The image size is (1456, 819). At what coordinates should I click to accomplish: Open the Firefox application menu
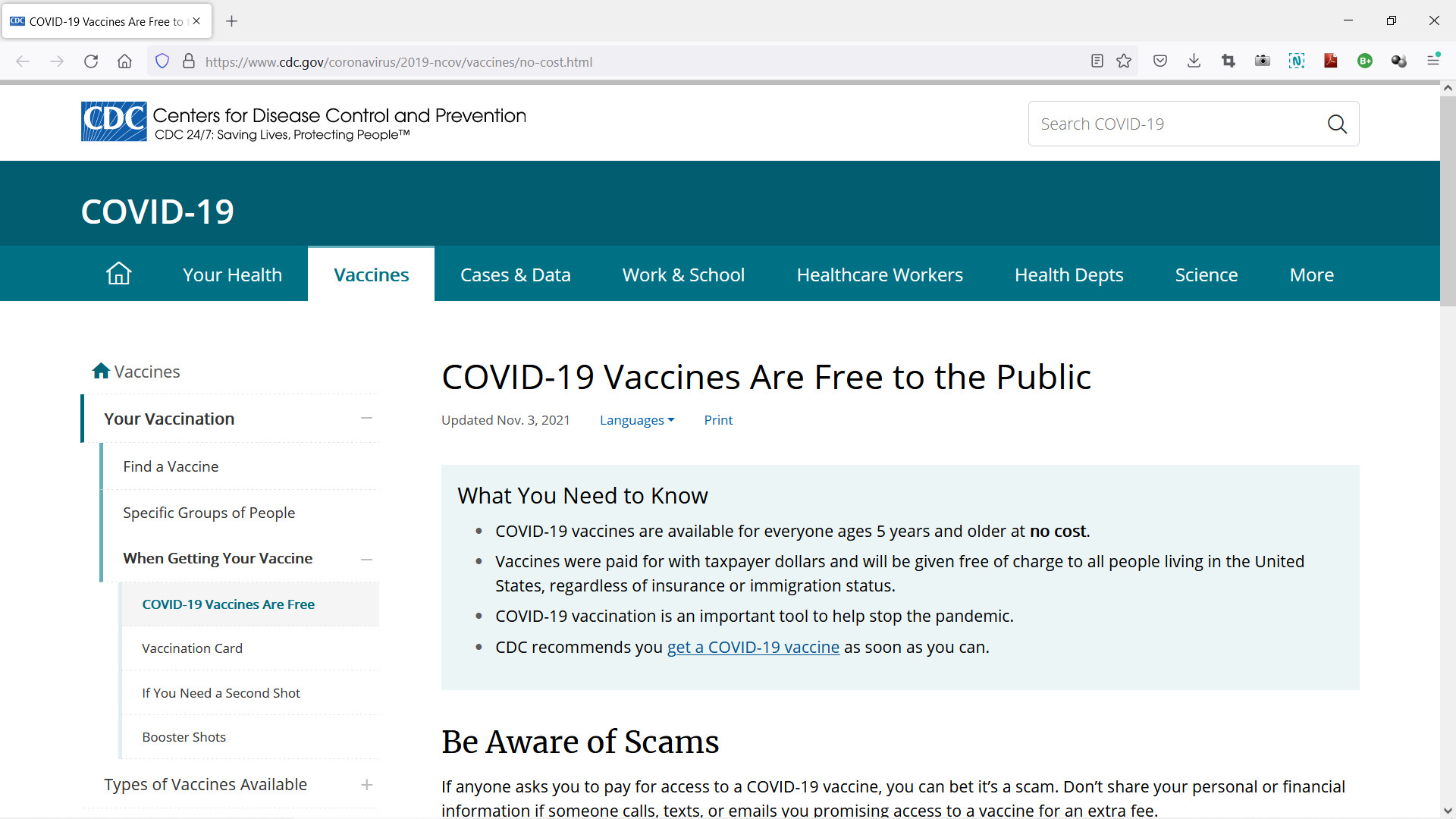(x=1433, y=61)
